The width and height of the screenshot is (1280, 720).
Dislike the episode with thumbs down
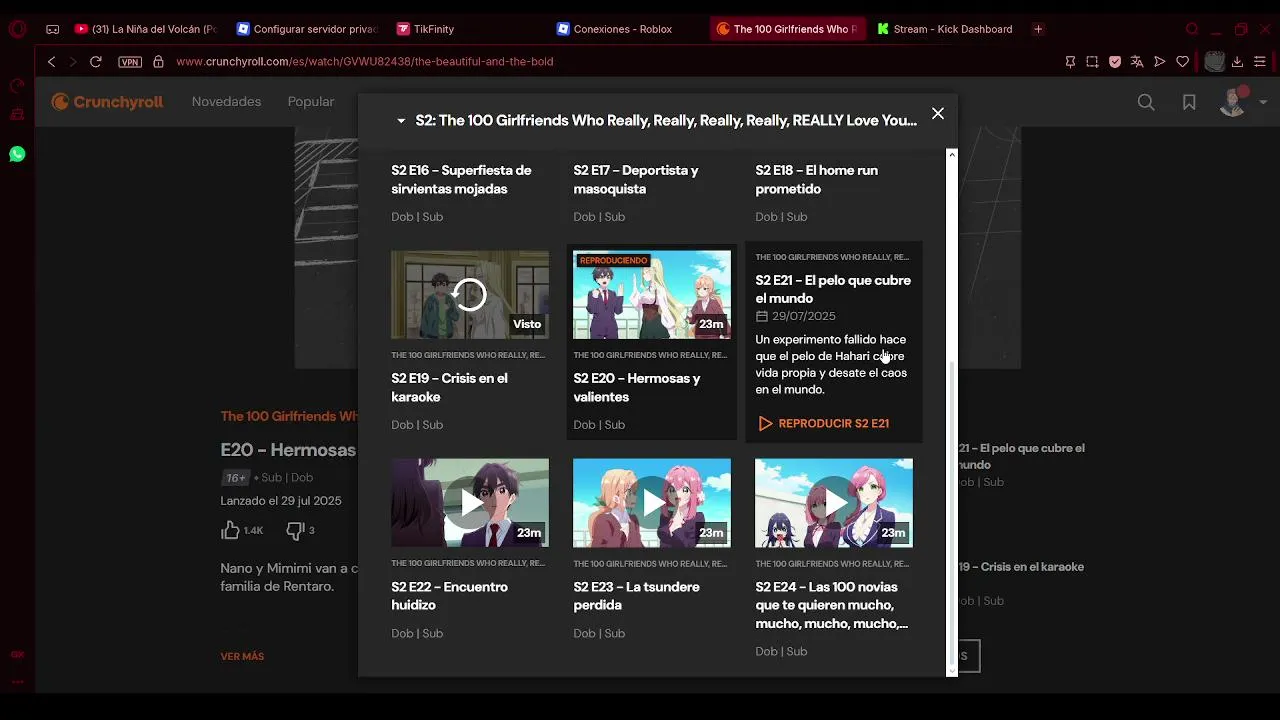coord(295,530)
